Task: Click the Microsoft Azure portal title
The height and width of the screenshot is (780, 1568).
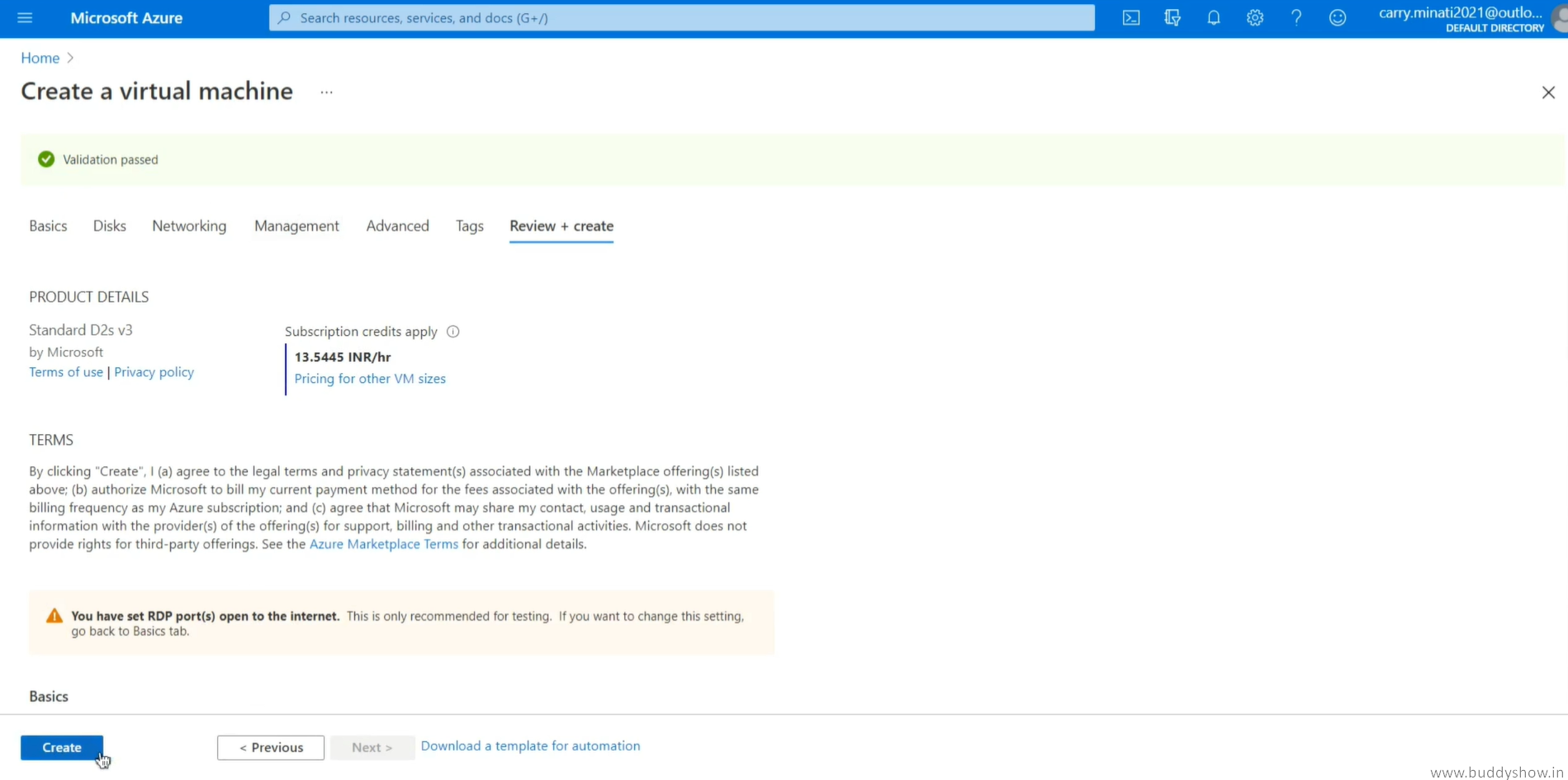Action: click(x=126, y=17)
